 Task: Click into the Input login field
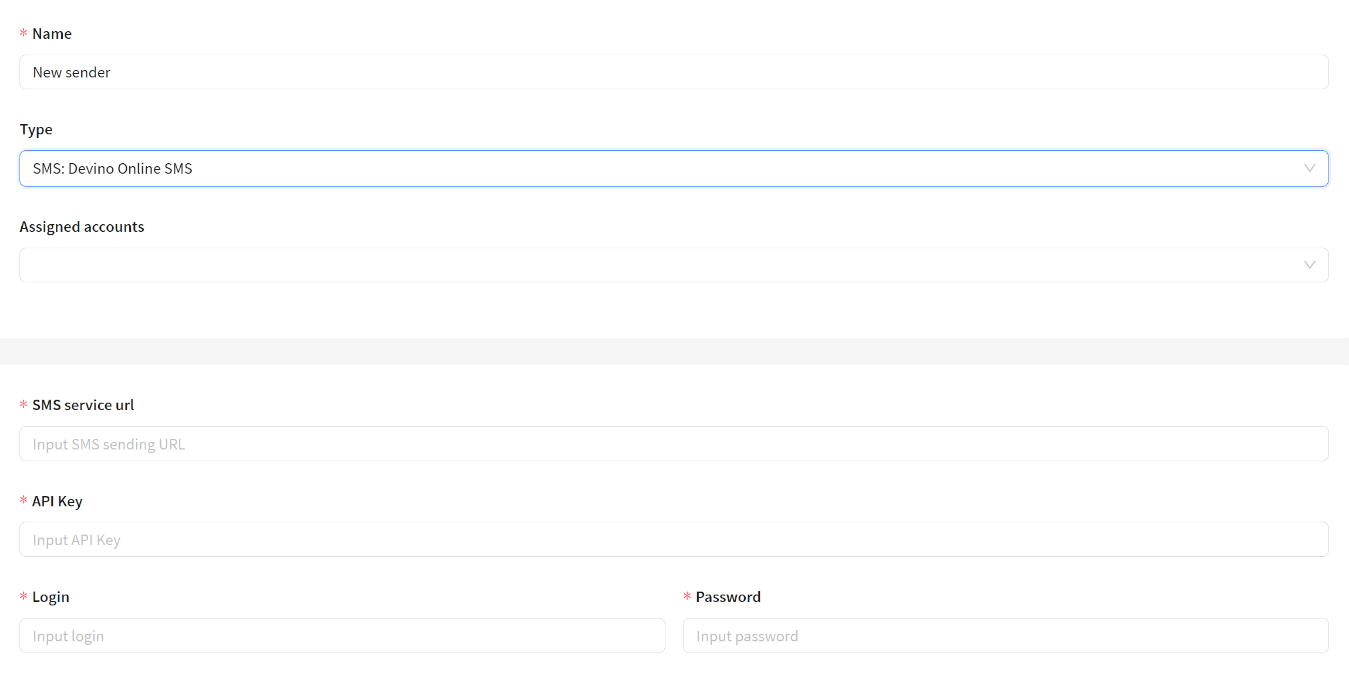click(x=342, y=636)
